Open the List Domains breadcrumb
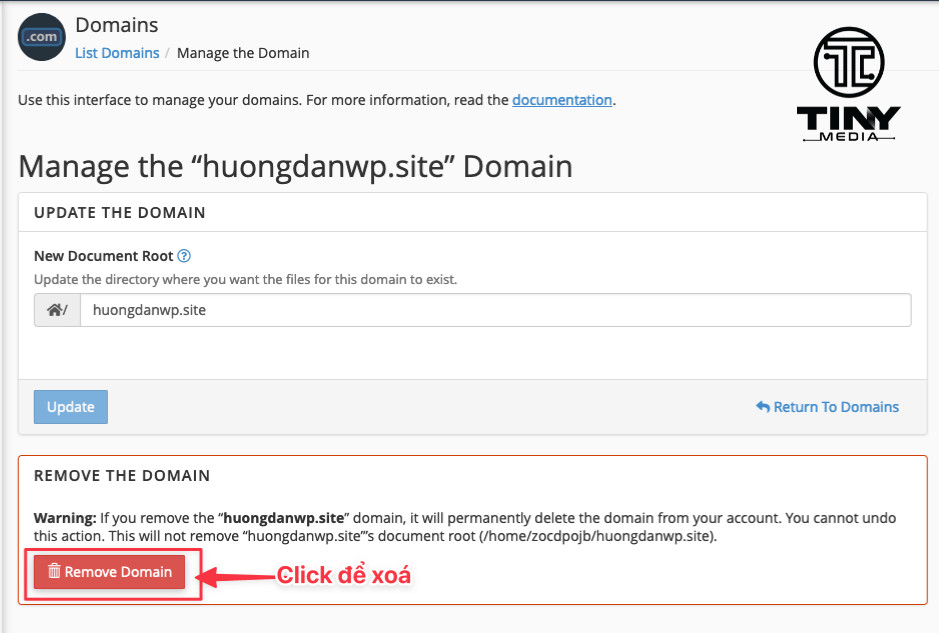The image size is (939, 633). click(117, 53)
